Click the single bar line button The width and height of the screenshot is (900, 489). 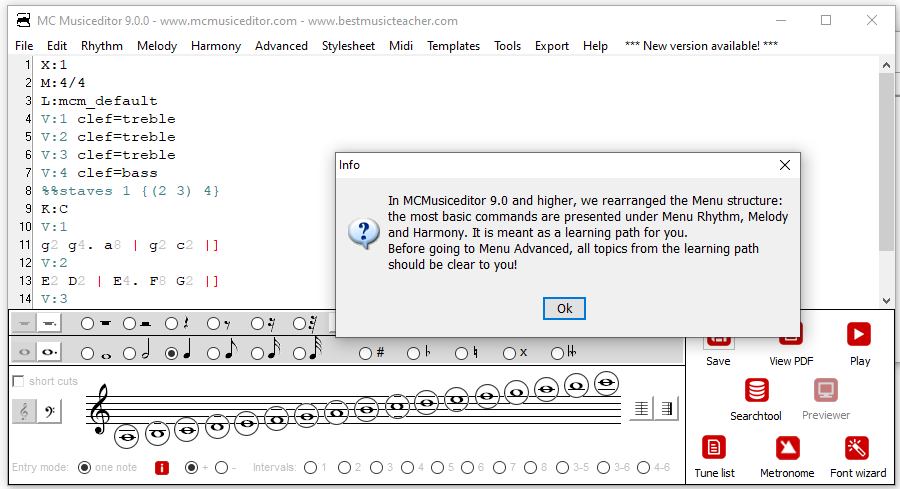click(641, 408)
